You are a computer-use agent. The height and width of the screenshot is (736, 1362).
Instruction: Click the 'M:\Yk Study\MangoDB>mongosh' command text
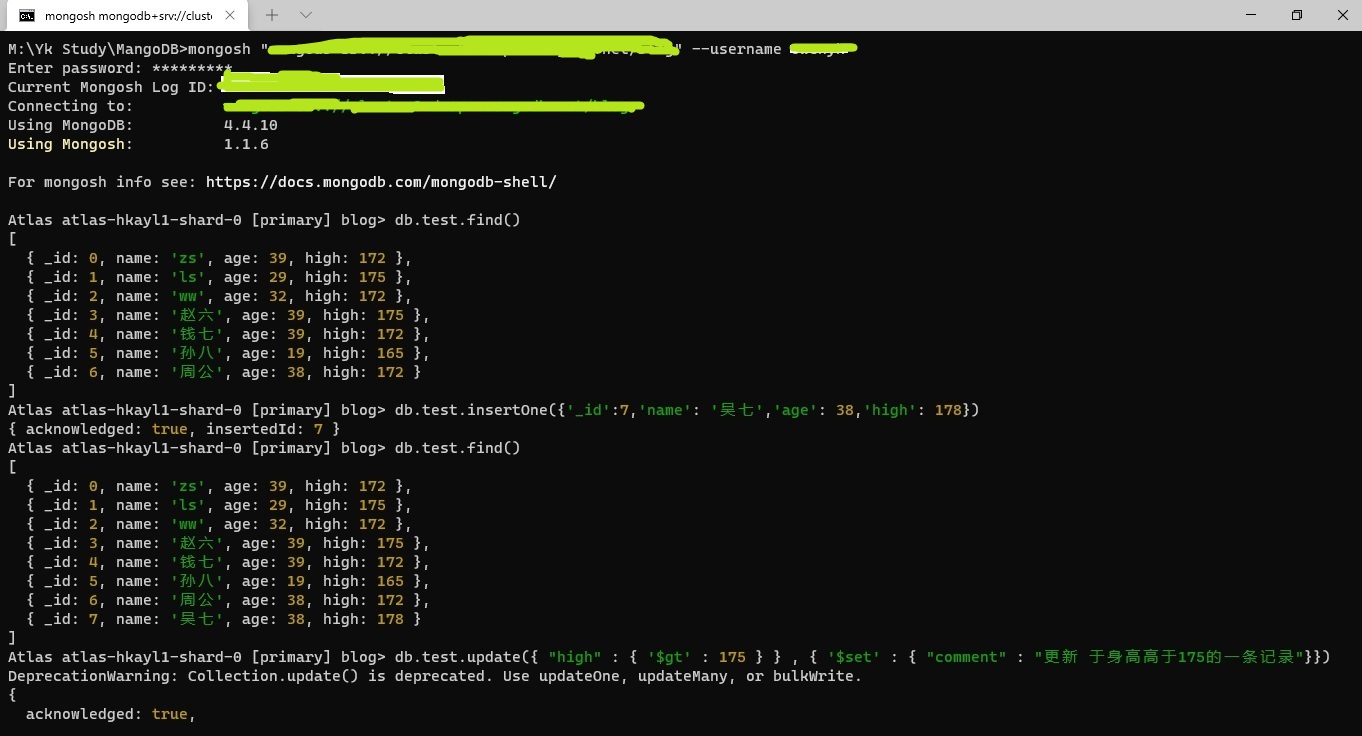[x=129, y=49]
